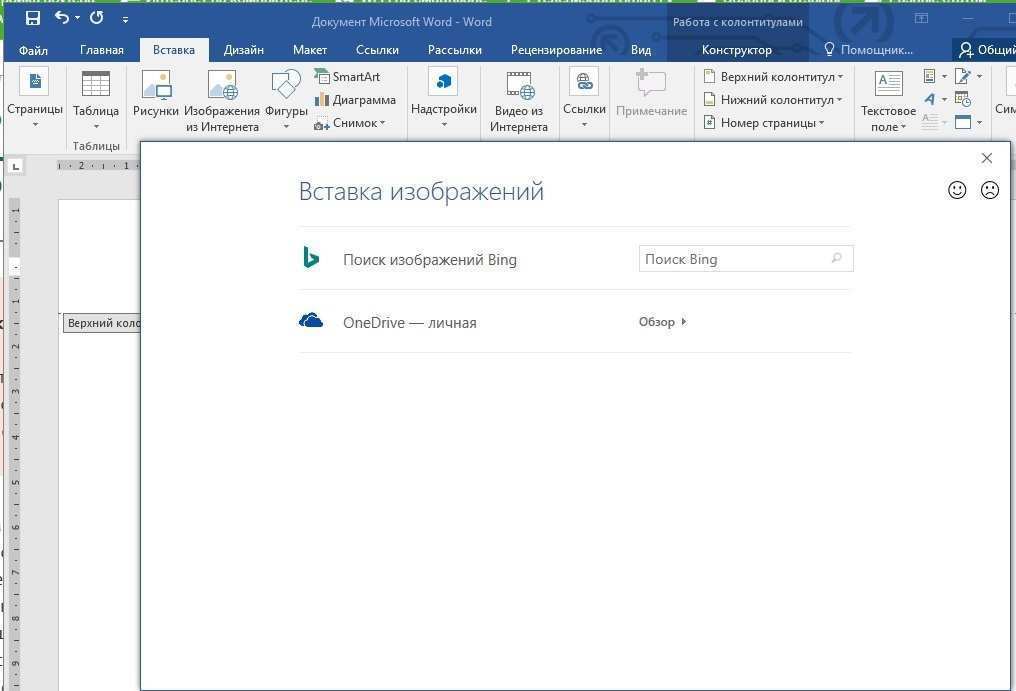Click the Undo arrow icon

point(62,18)
